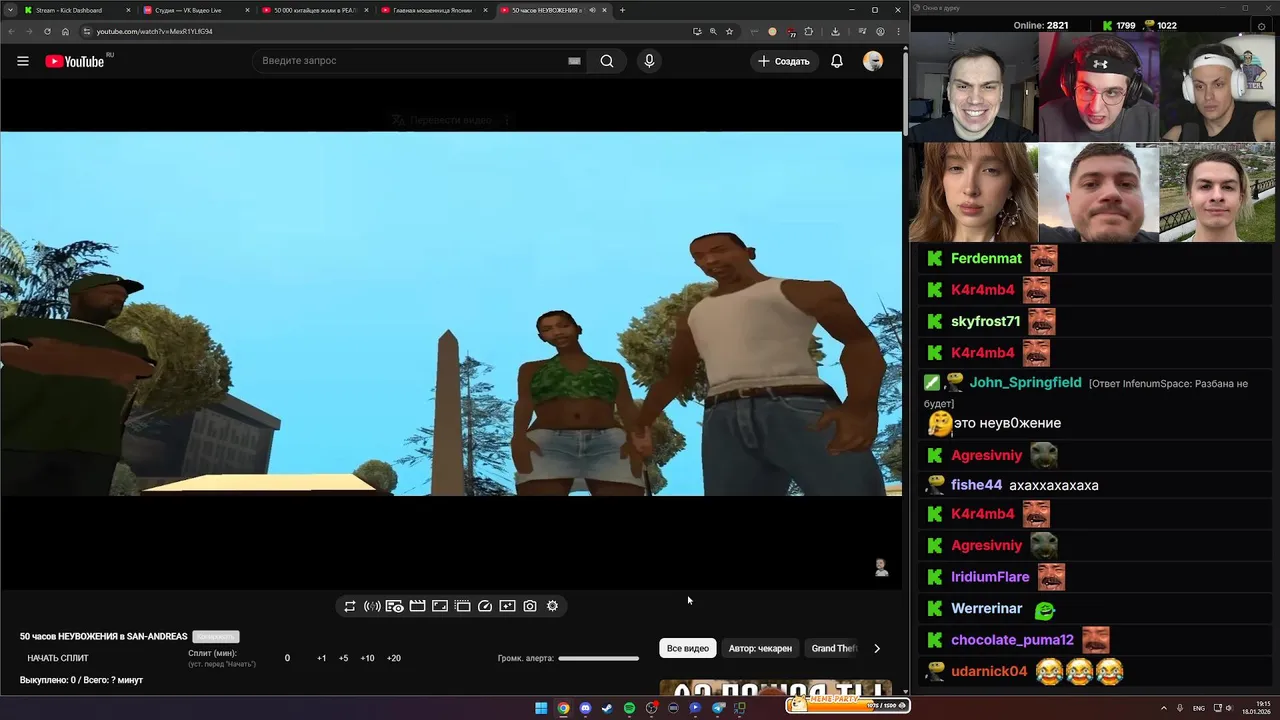Viewport: 1280px width, 720px height.
Task: Click username chocolate_puma12 in chat
Action: click(1012, 640)
